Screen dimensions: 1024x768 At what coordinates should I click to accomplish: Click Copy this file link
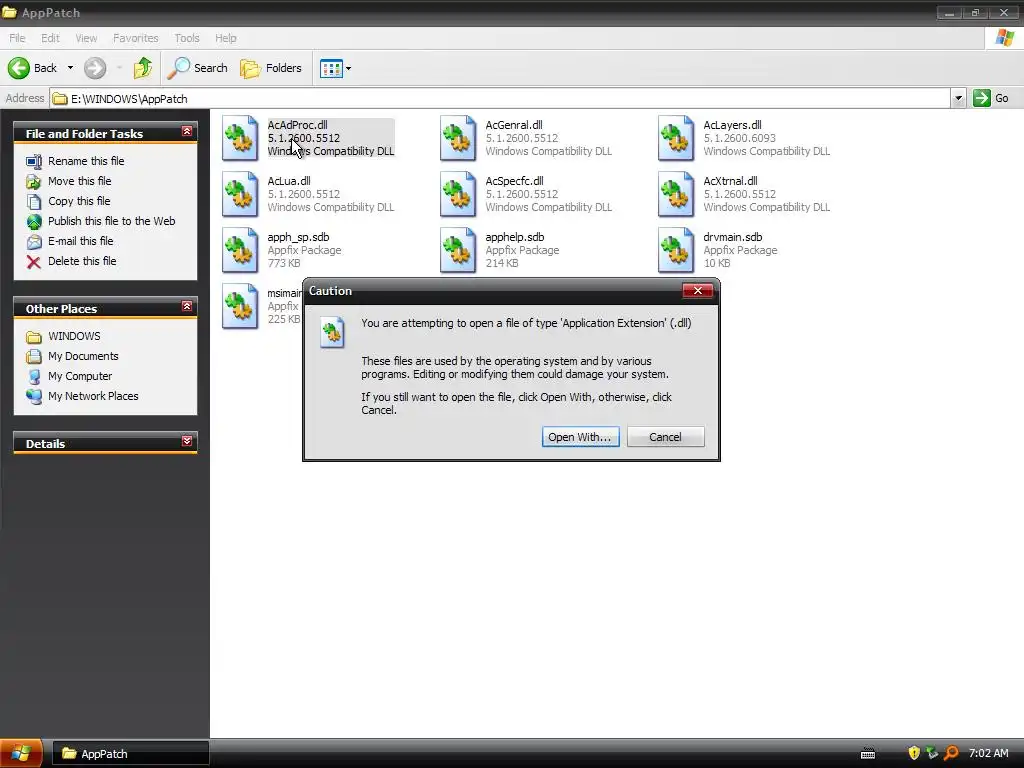click(79, 201)
